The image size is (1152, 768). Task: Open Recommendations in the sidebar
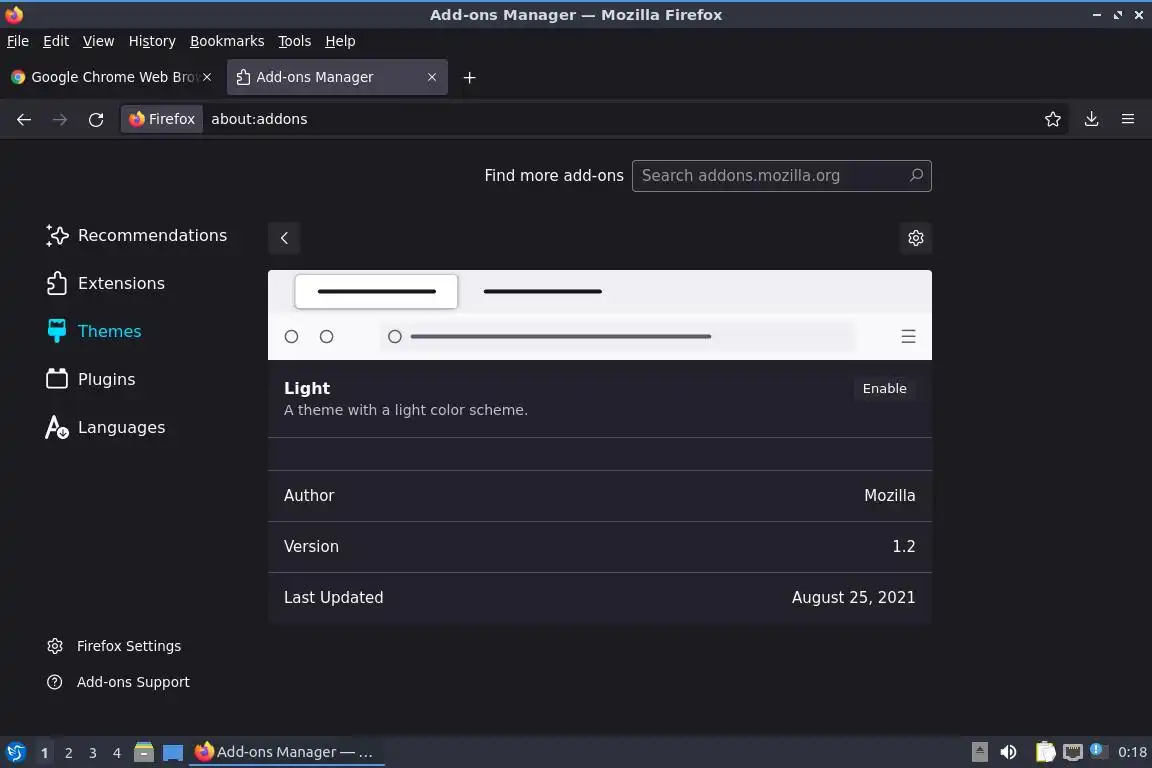(137, 235)
